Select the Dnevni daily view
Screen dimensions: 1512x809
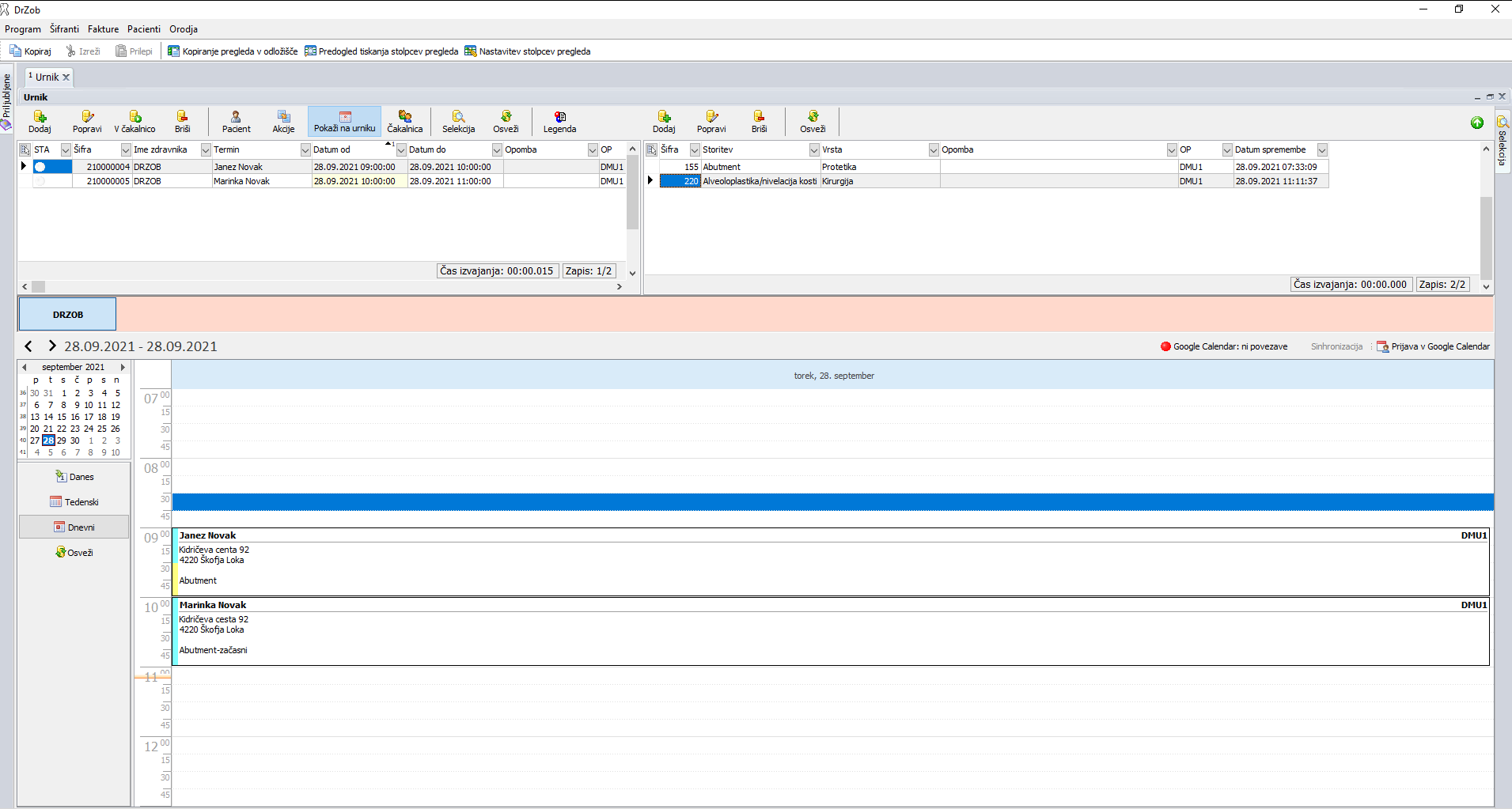(74, 527)
